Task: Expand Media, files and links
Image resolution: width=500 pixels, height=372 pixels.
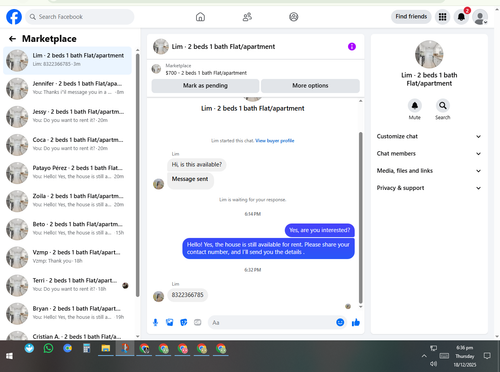Action: click(x=429, y=171)
